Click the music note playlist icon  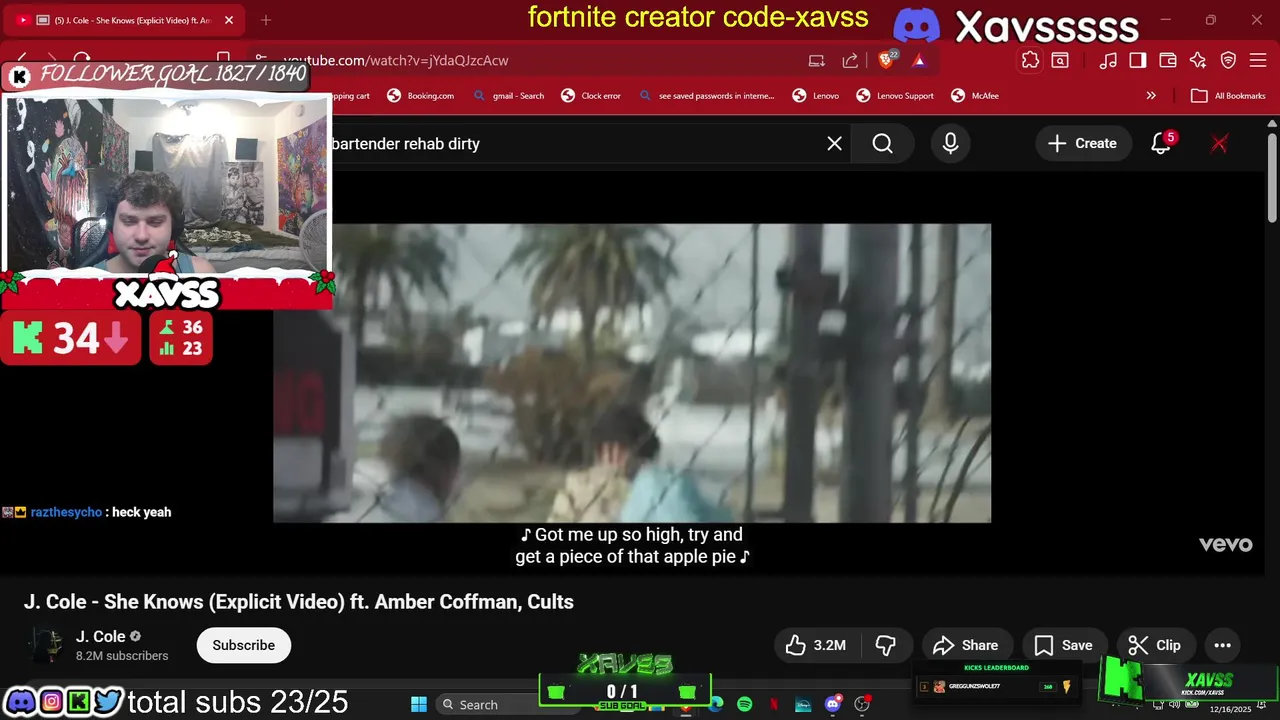point(1108,61)
